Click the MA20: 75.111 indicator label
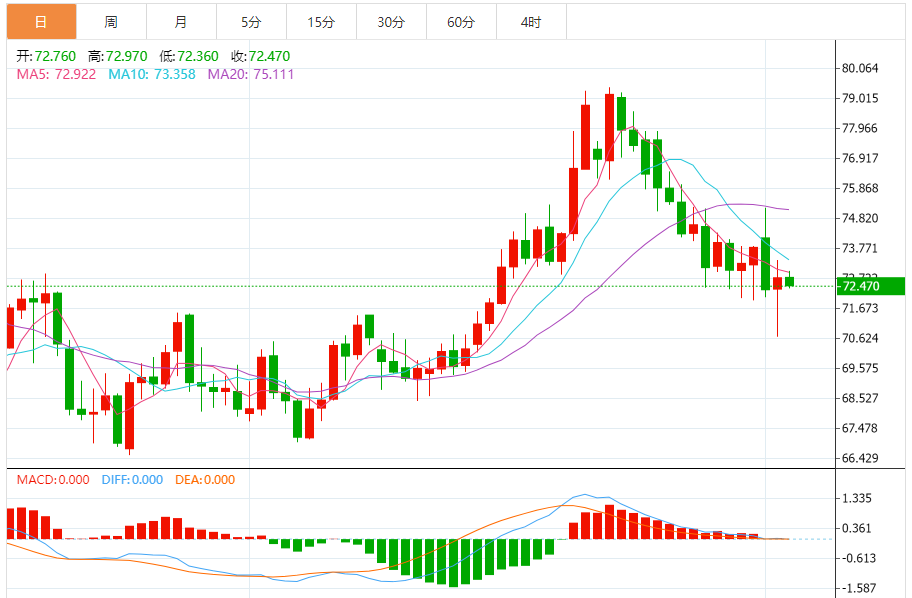 pyautogui.click(x=251, y=74)
